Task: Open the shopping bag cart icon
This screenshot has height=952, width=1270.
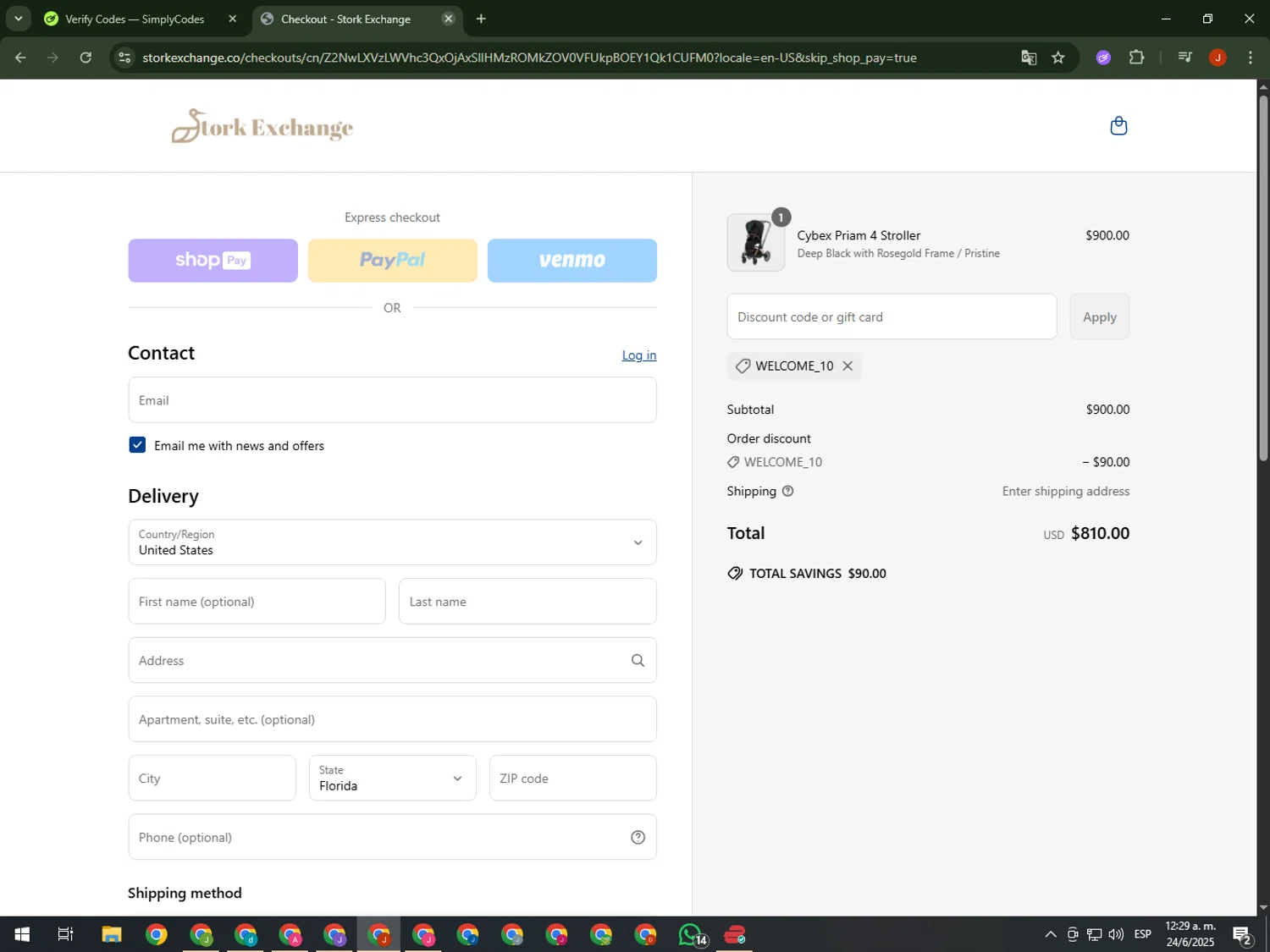Action: tap(1118, 126)
